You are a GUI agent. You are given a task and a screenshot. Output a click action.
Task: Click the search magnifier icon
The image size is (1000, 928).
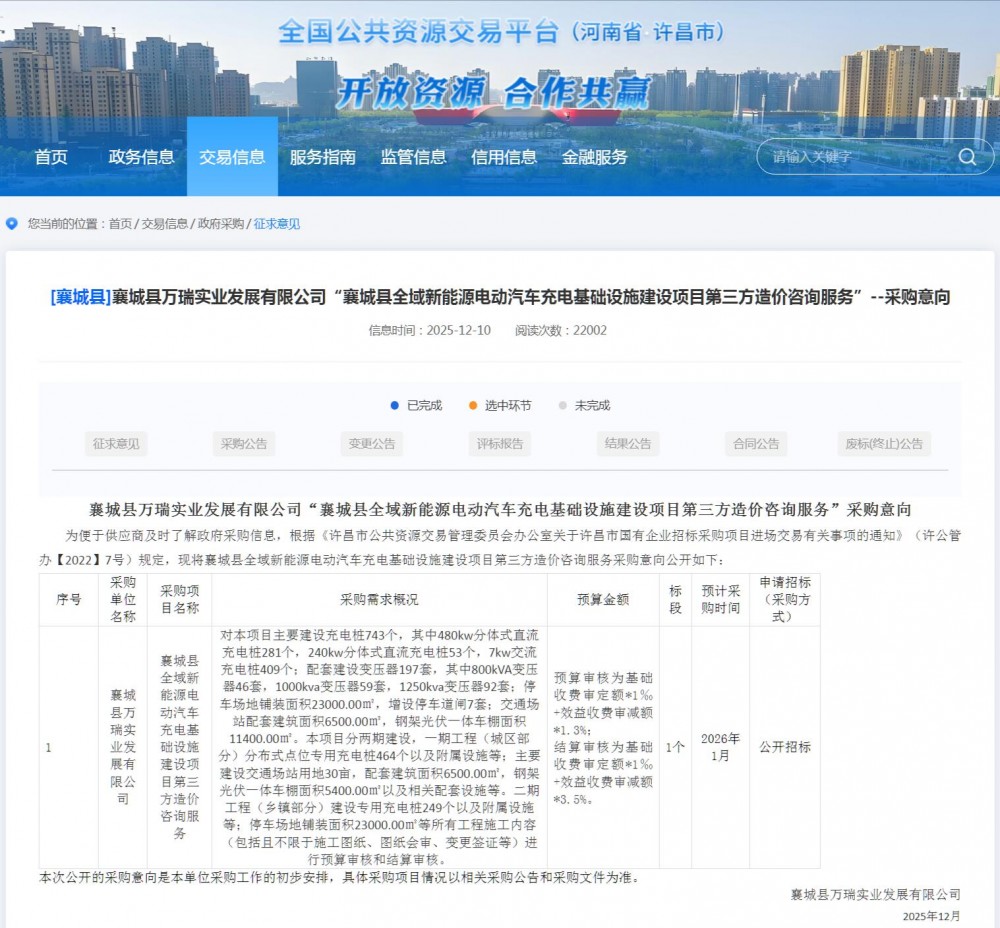coord(967,157)
